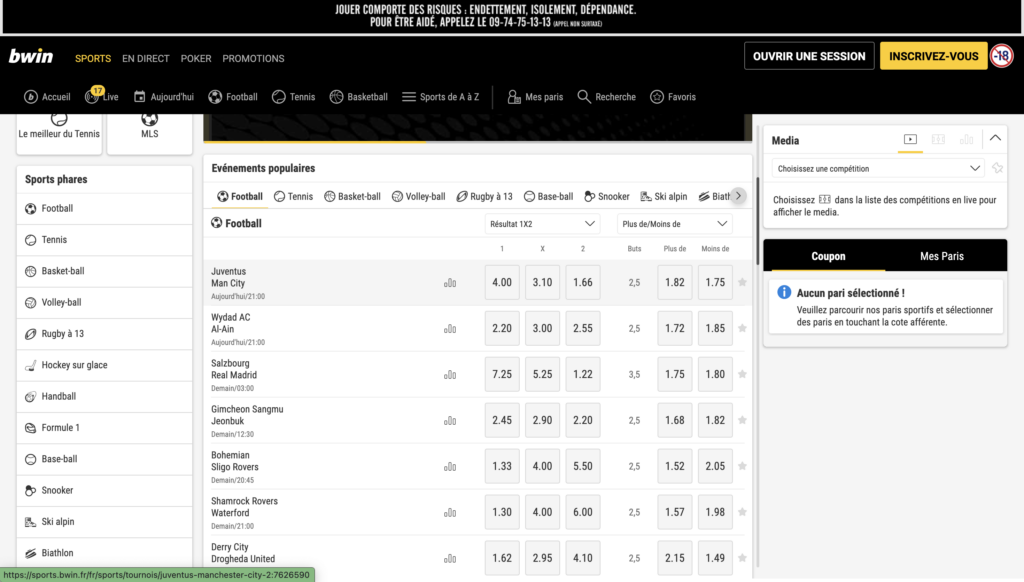Image resolution: width=1024 pixels, height=582 pixels.
Task: Toggle favorite star for Juventus vs Man City
Action: (x=742, y=283)
